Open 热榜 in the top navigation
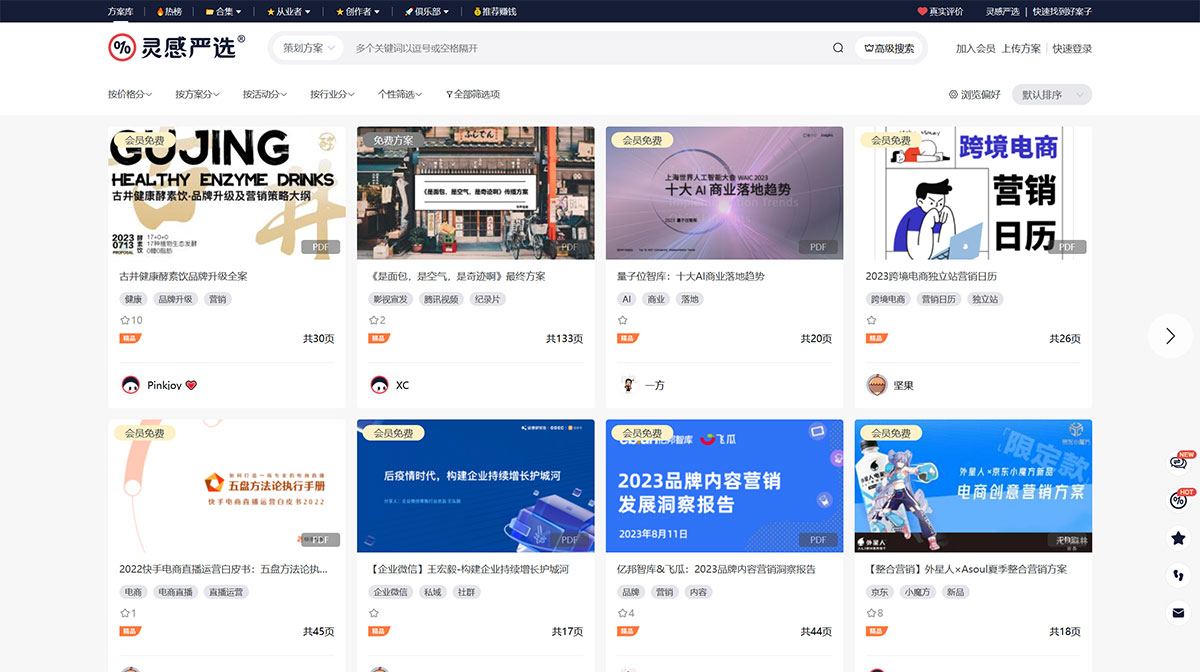Viewport: 1200px width, 672px height. pyautogui.click(x=168, y=11)
